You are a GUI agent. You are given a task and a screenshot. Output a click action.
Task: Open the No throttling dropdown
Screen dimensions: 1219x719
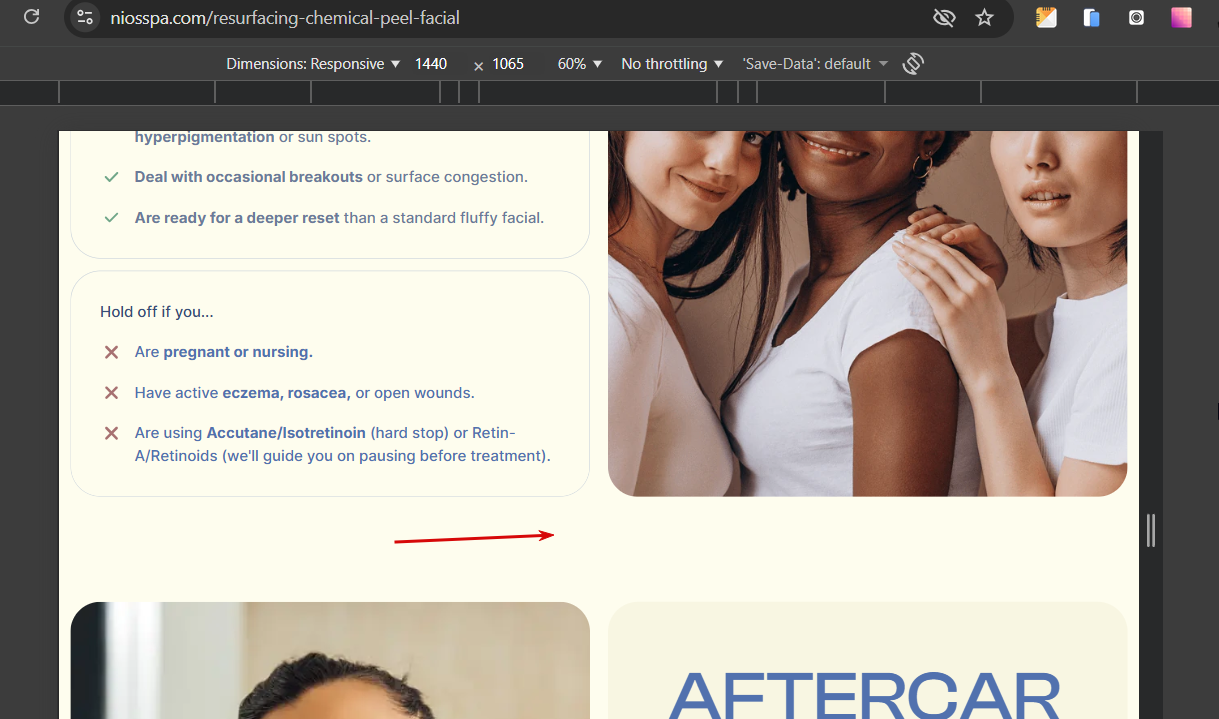pyautogui.click(x=672, y=64)
